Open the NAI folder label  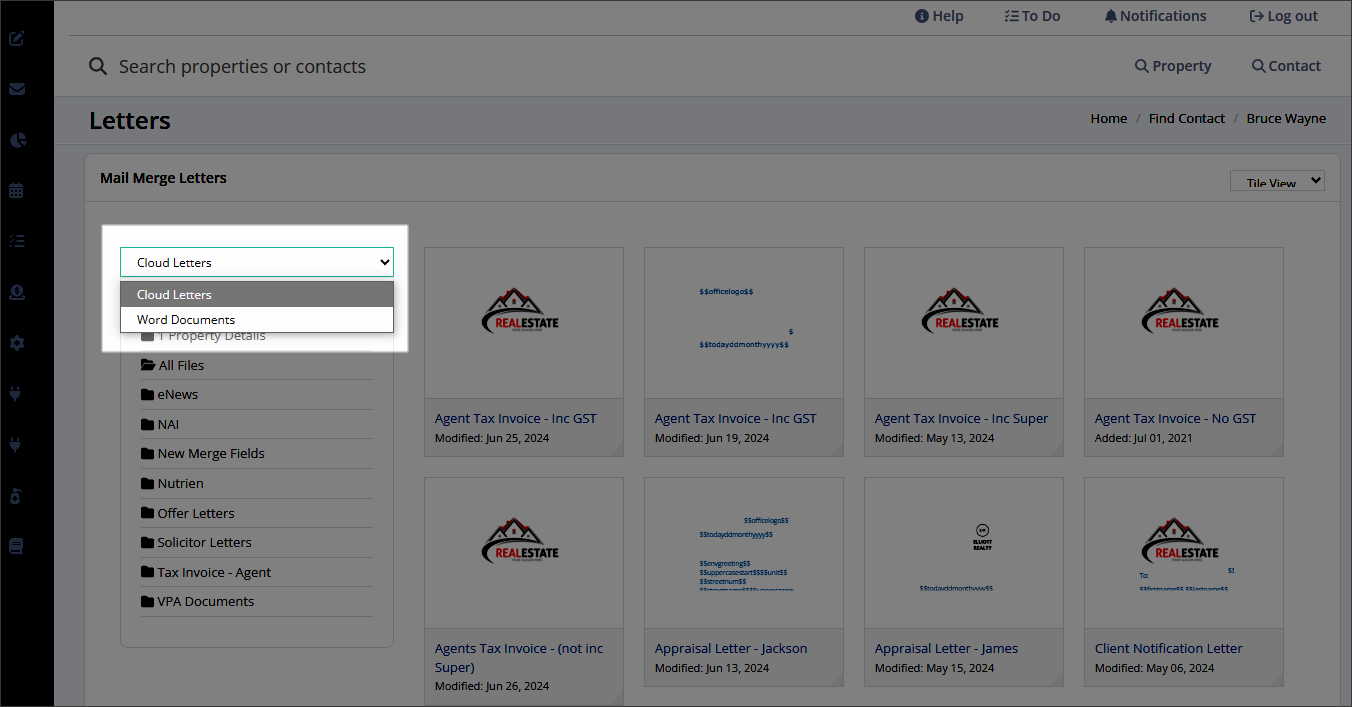point(168,424)
